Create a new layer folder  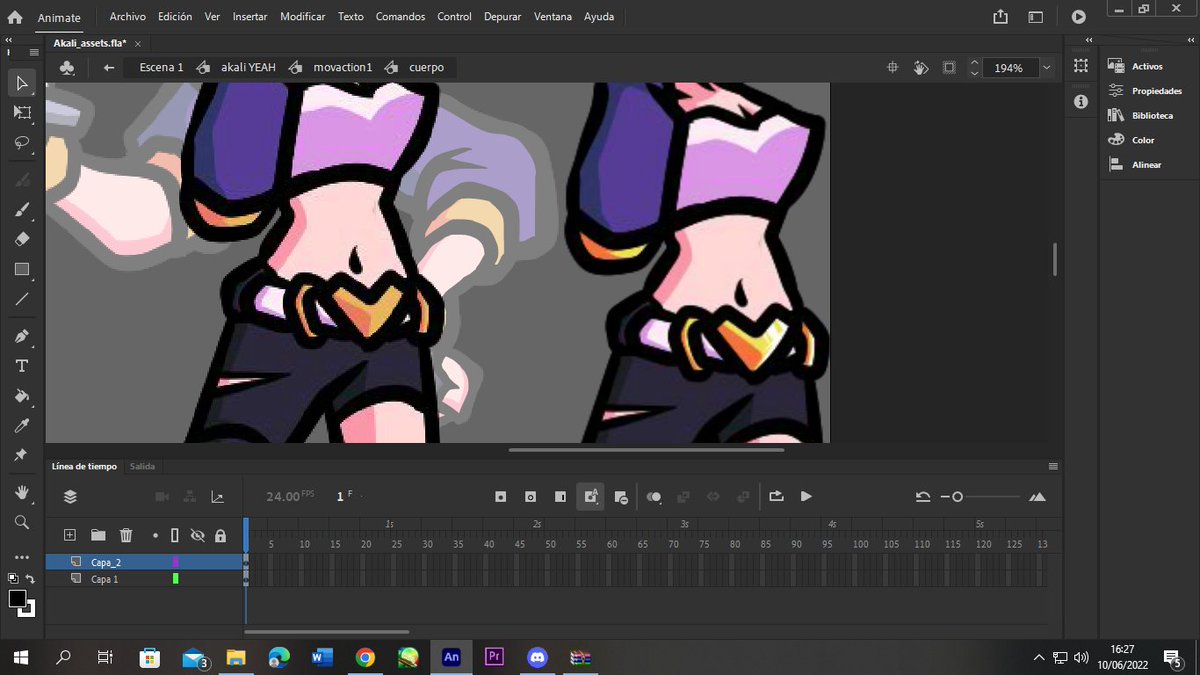[x=98, y=536]
